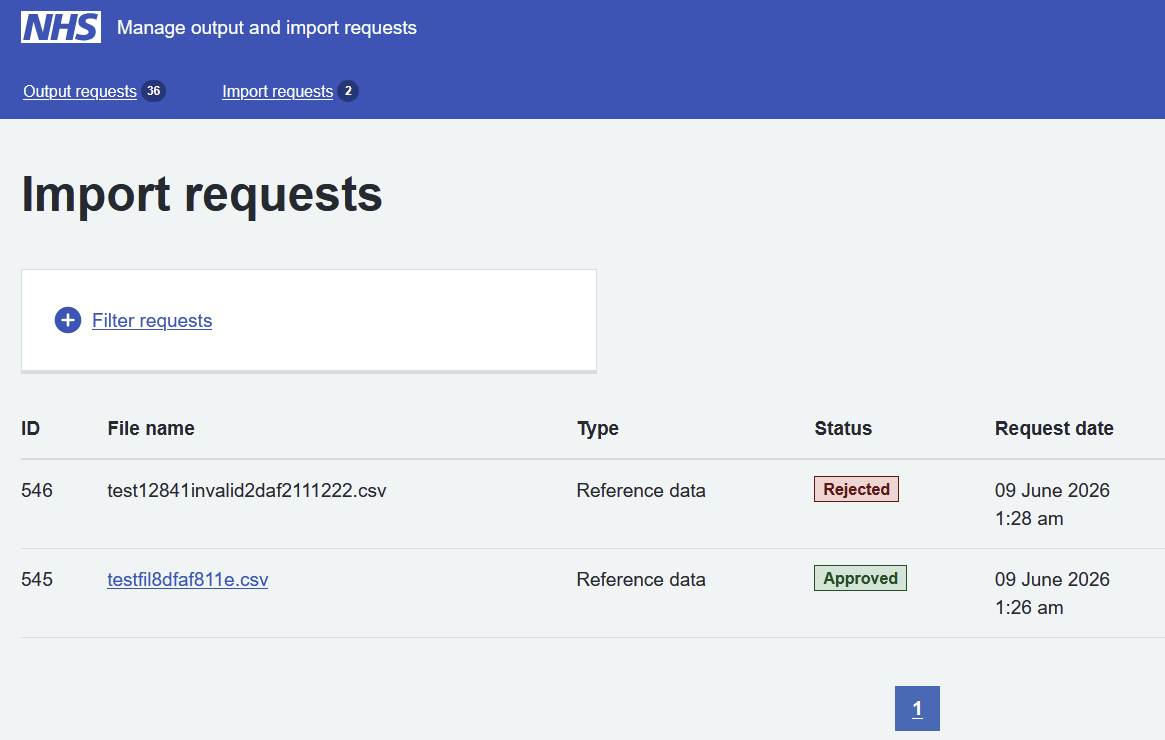This screenshot has height=740, width=1165.
Task: Click the NHS logo
Action: [x=61, y=27]
